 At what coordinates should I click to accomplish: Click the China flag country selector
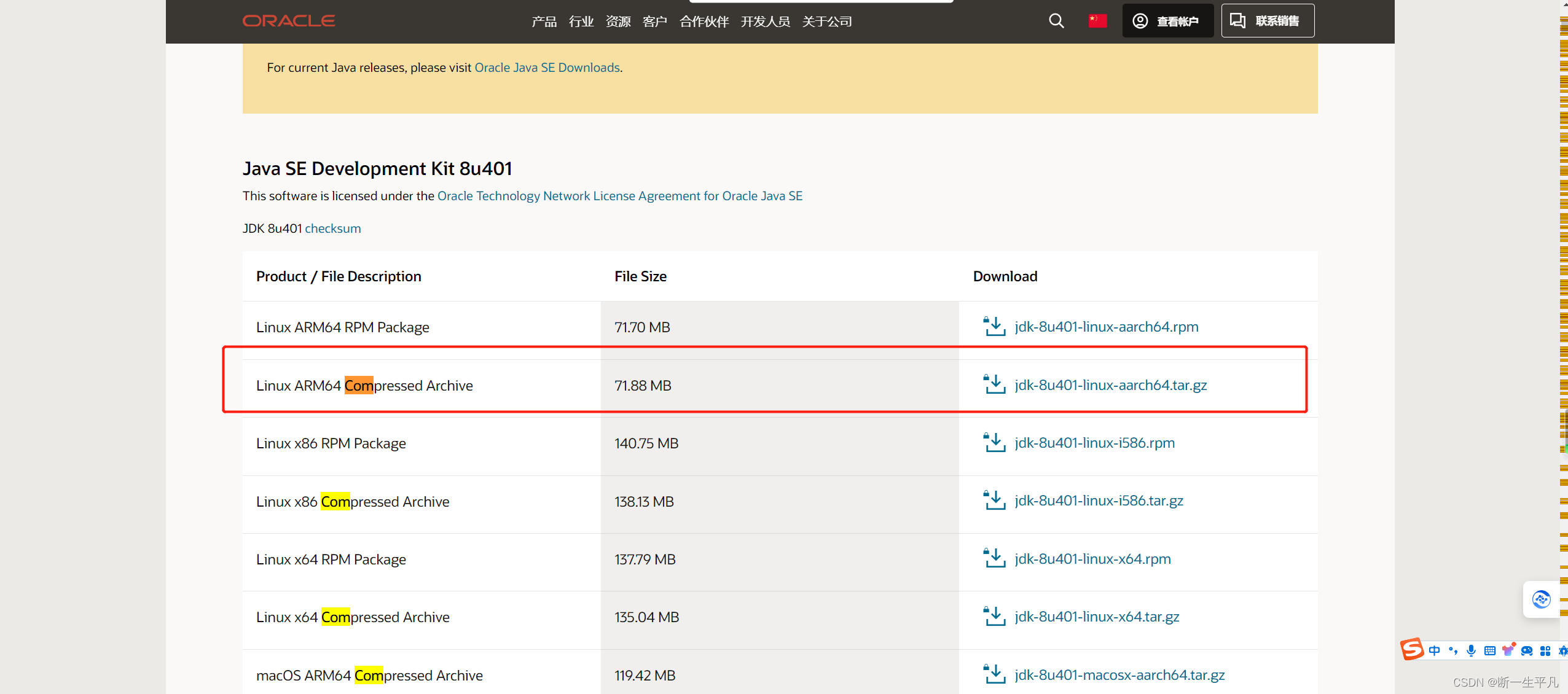(1097, 21)
